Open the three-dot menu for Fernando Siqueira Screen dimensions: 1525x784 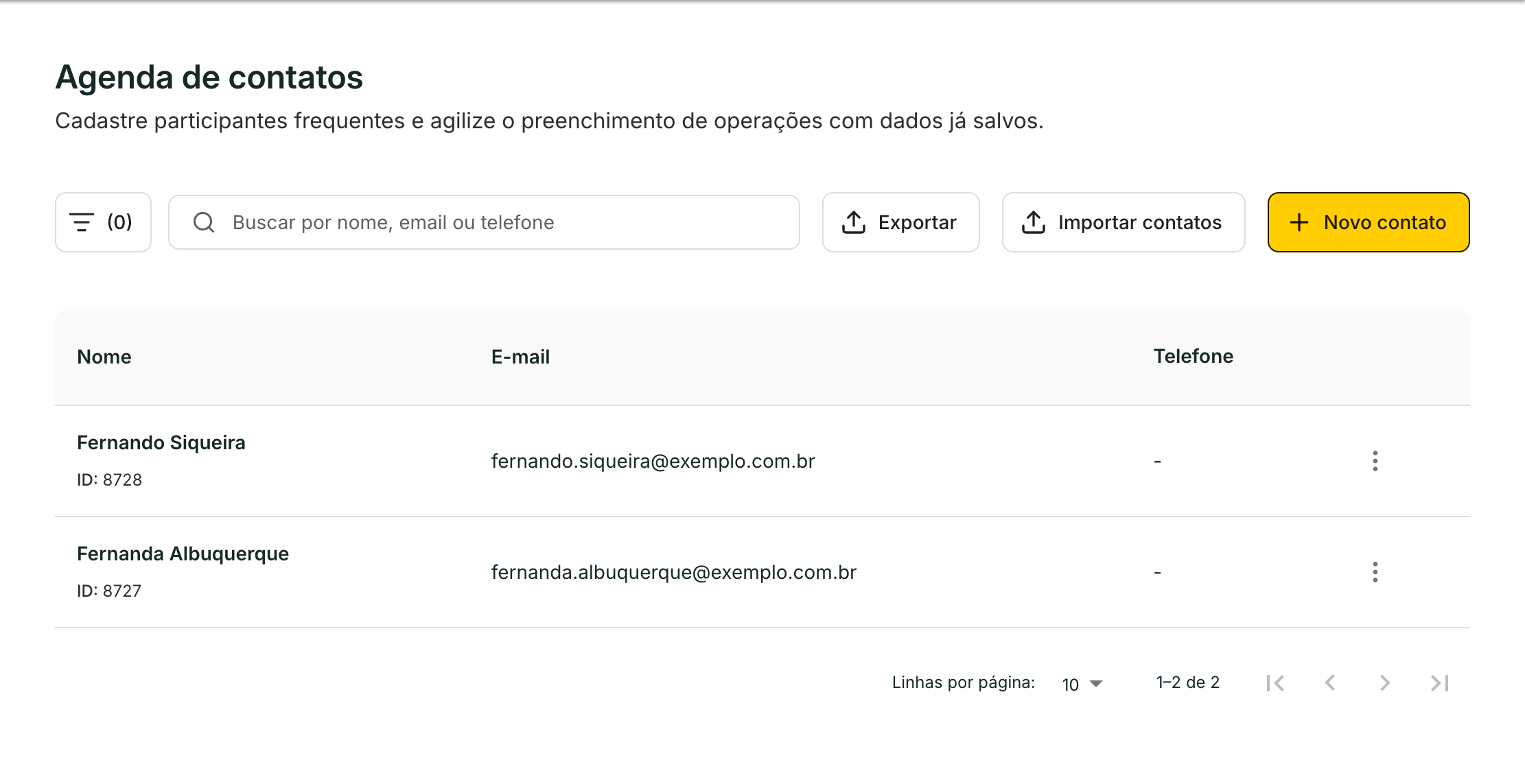tap(1375, 461)
